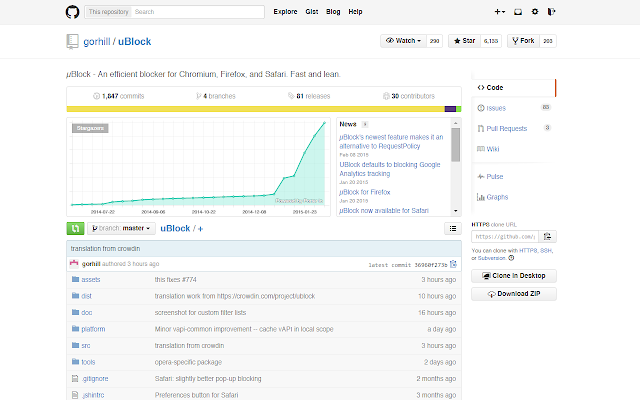
Task: View 4 branches
Action: tap(216, 96)
